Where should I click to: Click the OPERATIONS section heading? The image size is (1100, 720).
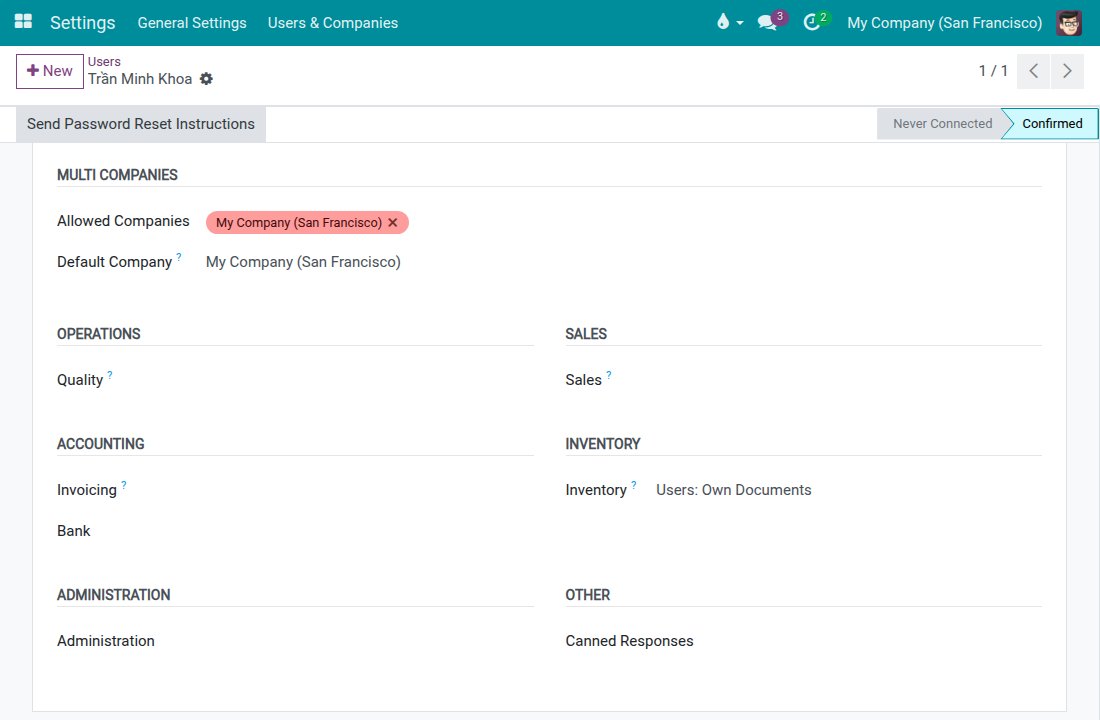pos(99,334)
